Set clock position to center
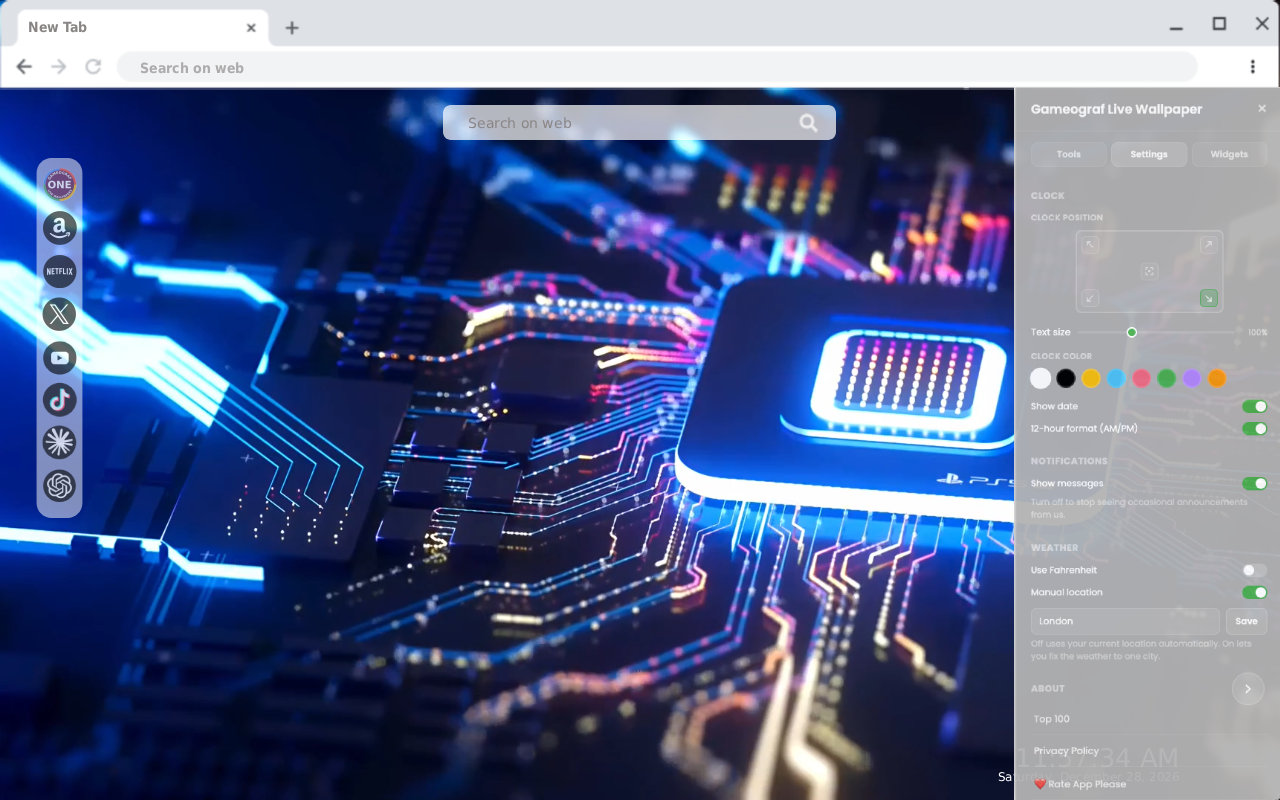This screenshot has width=1280, height=800. [x=1150, y=271]
